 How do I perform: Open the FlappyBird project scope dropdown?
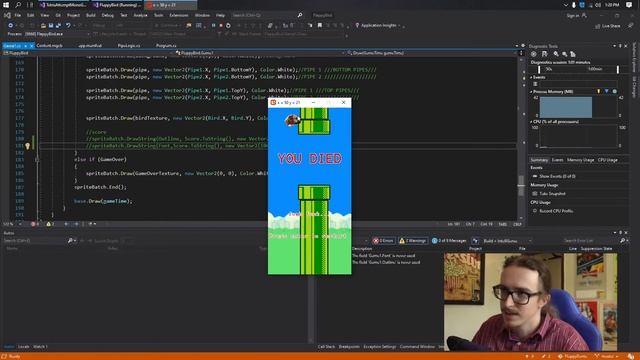click(88, 53)
